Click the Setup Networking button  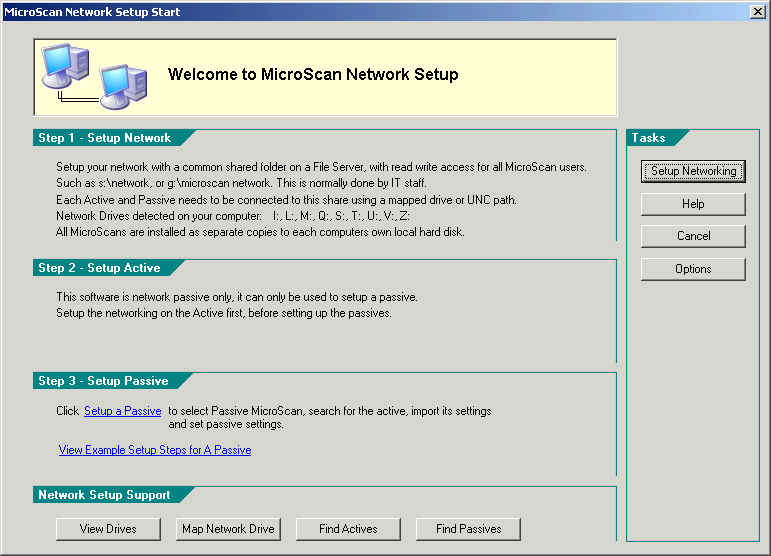pos(693,171)
